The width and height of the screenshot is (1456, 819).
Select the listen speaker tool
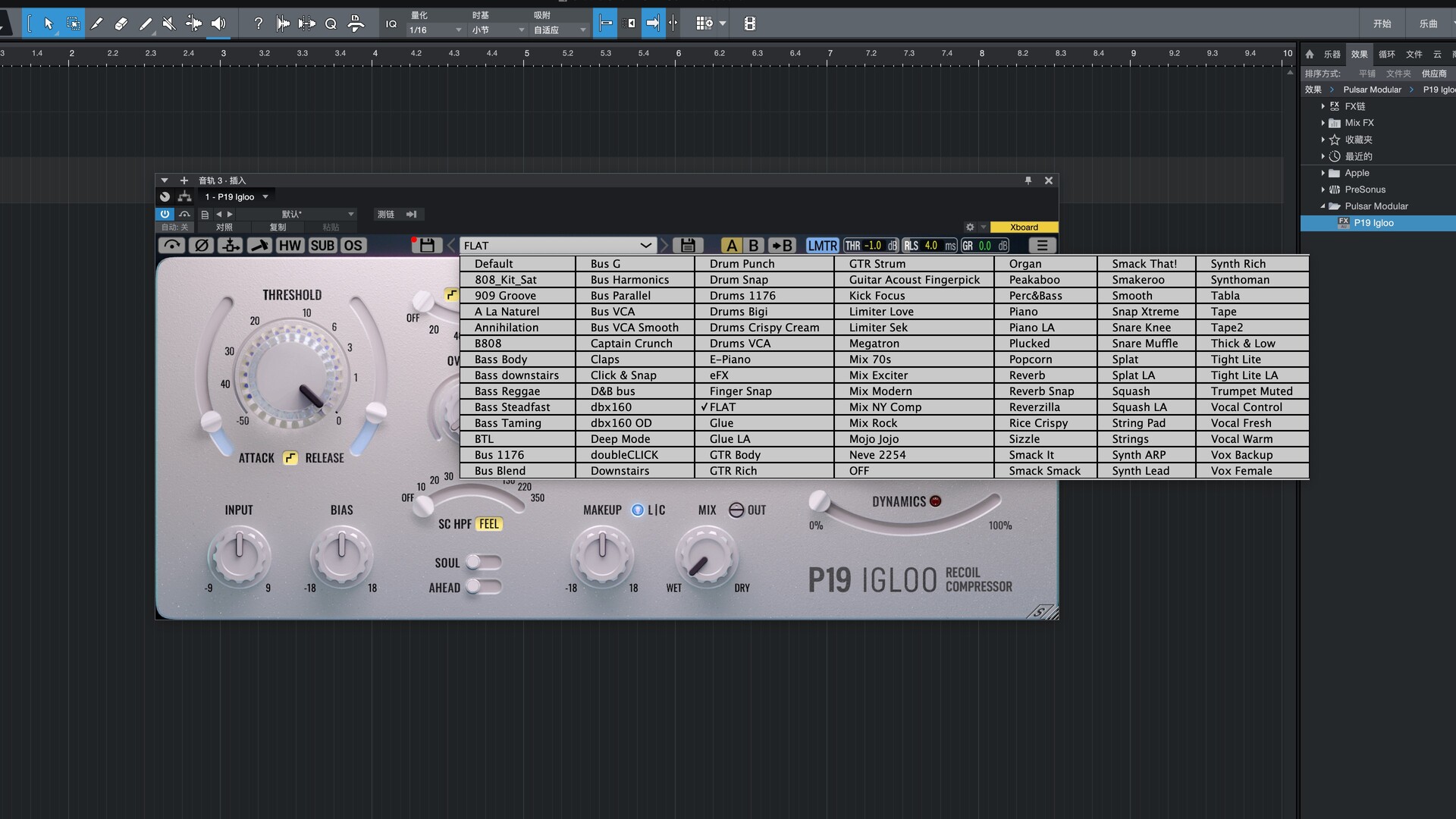[218, 24]
